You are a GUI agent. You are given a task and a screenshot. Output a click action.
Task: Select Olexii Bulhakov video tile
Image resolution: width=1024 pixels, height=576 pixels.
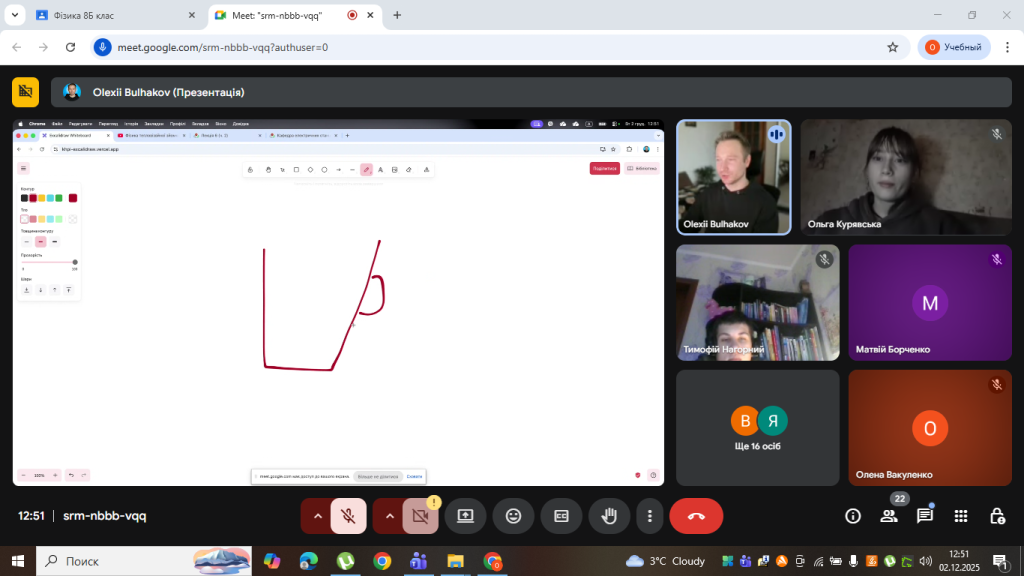tap(733, 177)
